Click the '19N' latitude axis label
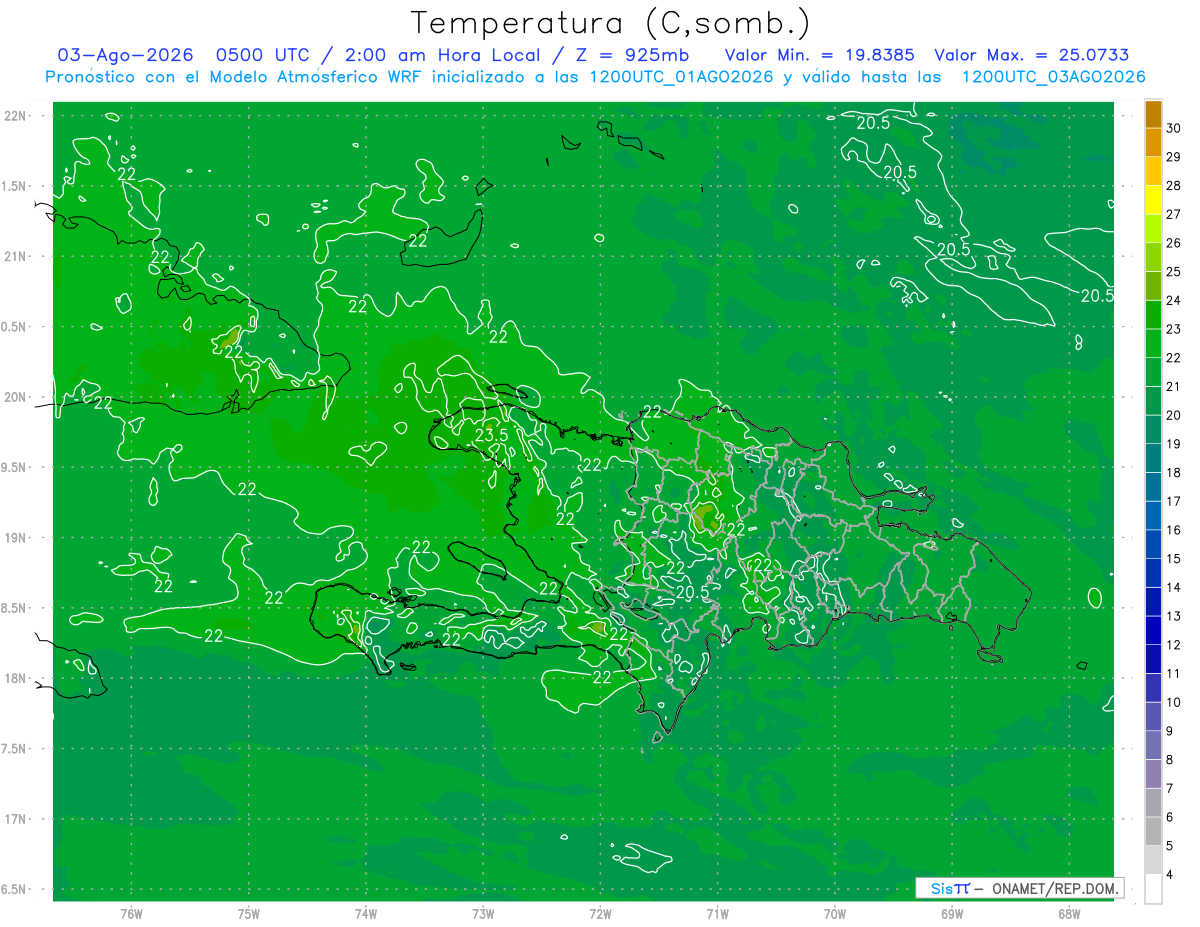Viewport: 1200px width, 927px height. [17, 538]
